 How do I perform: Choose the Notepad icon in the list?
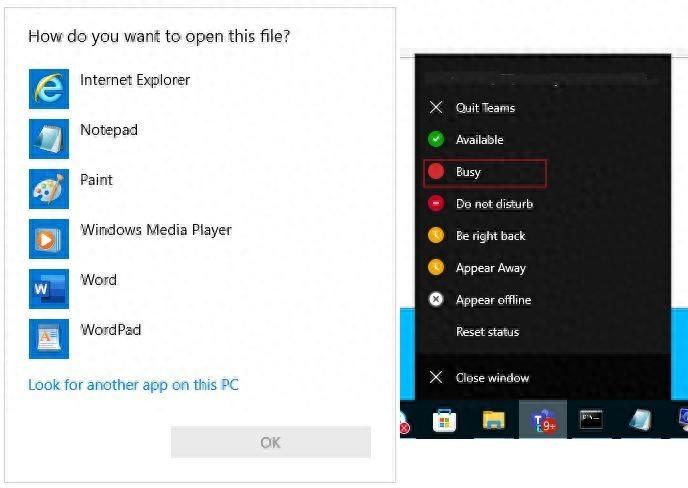pos(49,139)
